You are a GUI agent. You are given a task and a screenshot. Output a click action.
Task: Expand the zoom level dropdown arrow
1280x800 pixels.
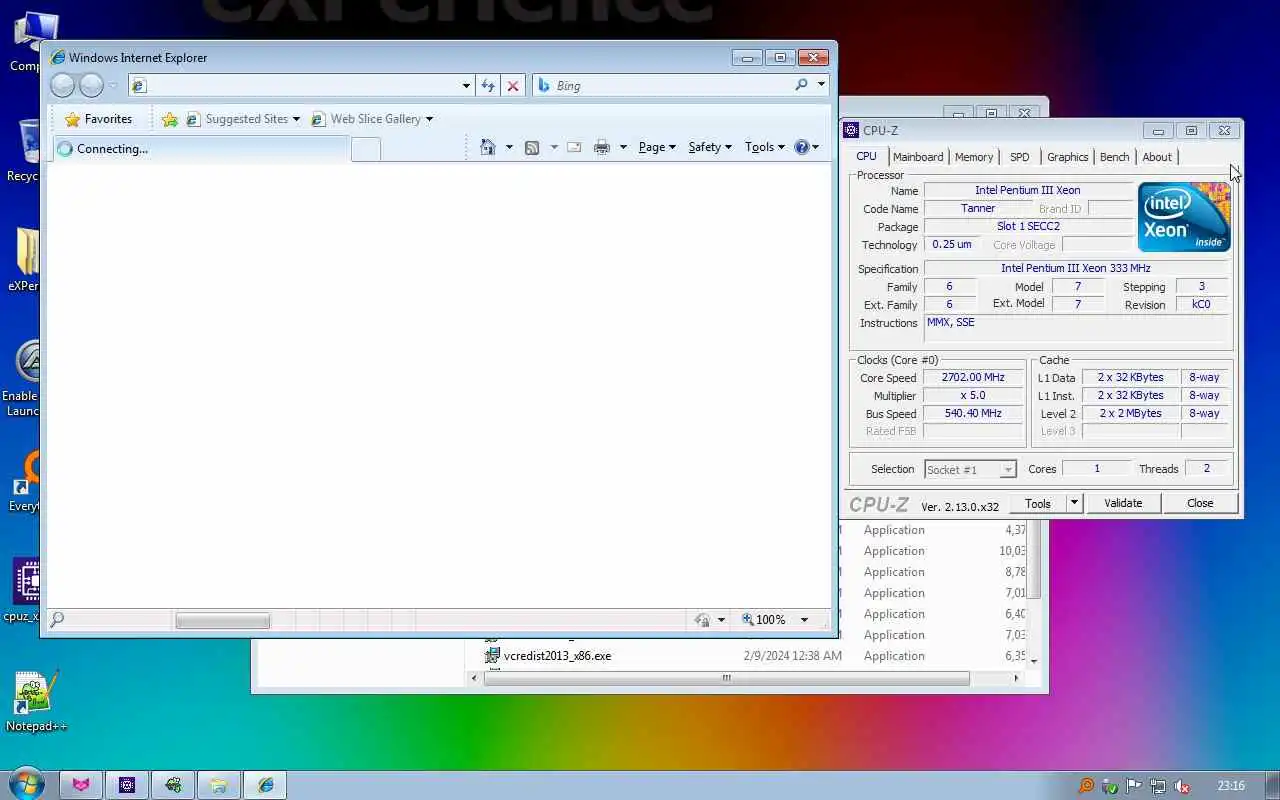tap(803, 620)
